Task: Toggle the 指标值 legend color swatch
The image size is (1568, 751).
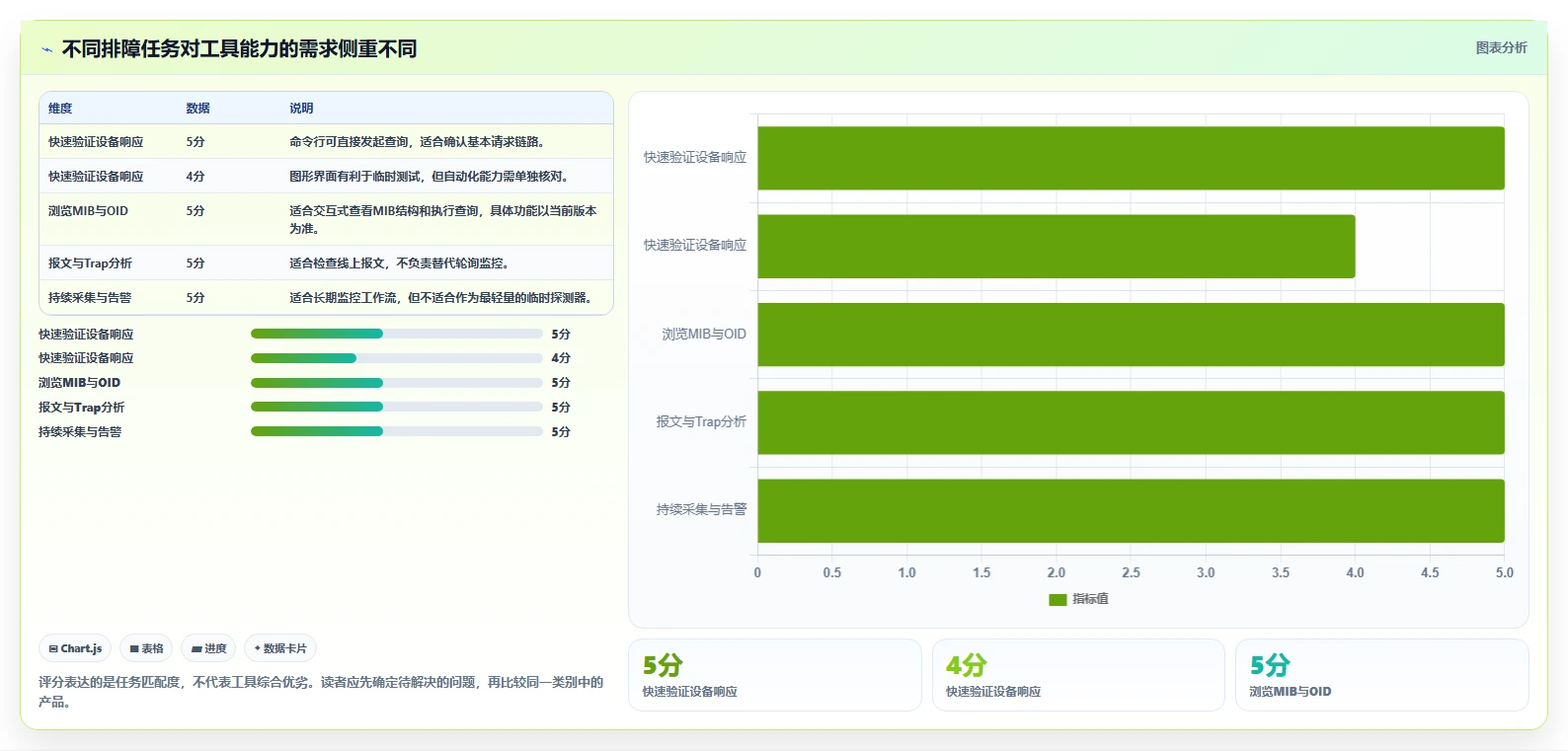Action: pos(1058,600)
